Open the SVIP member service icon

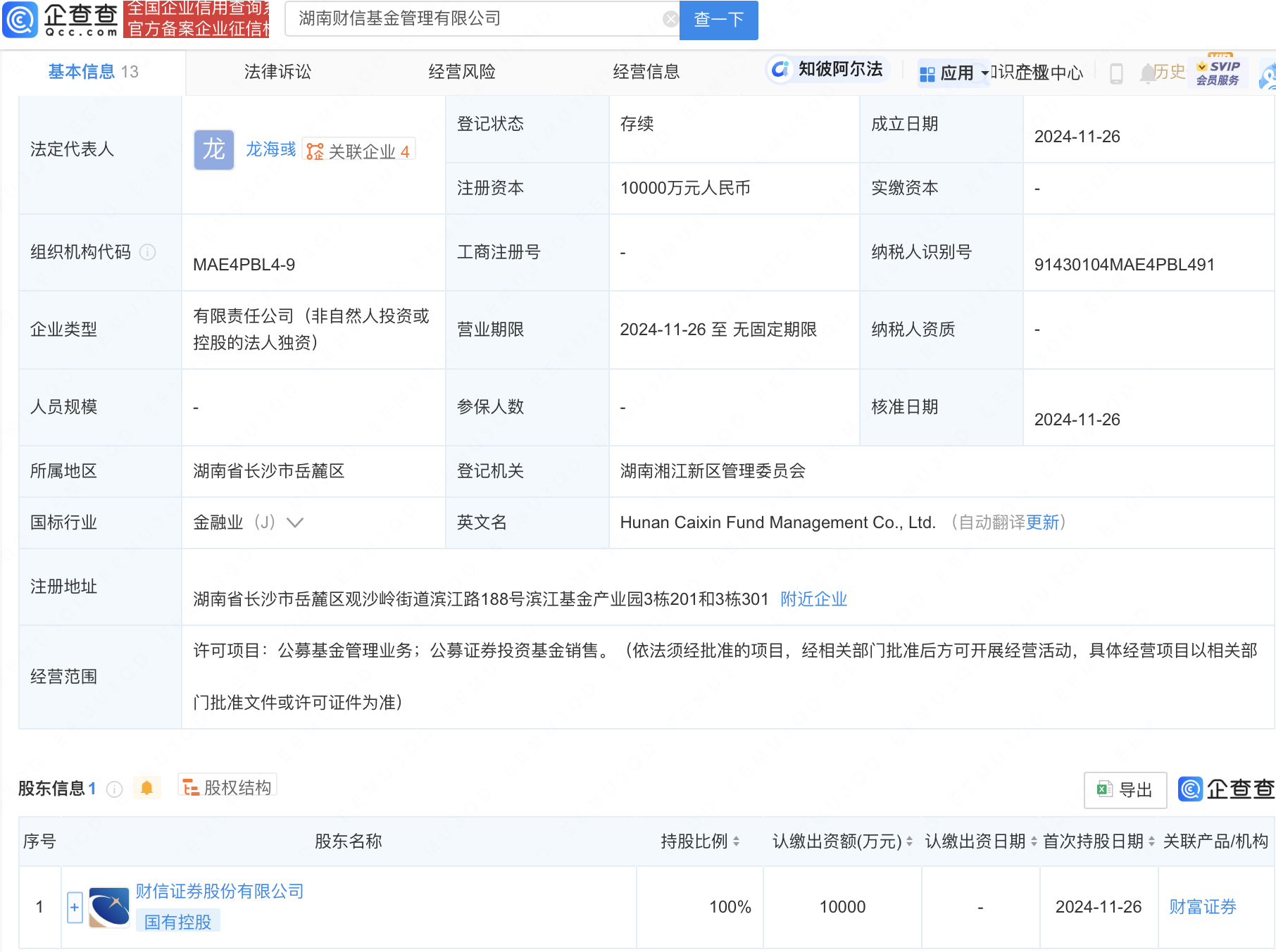(x=1218, y=73)
